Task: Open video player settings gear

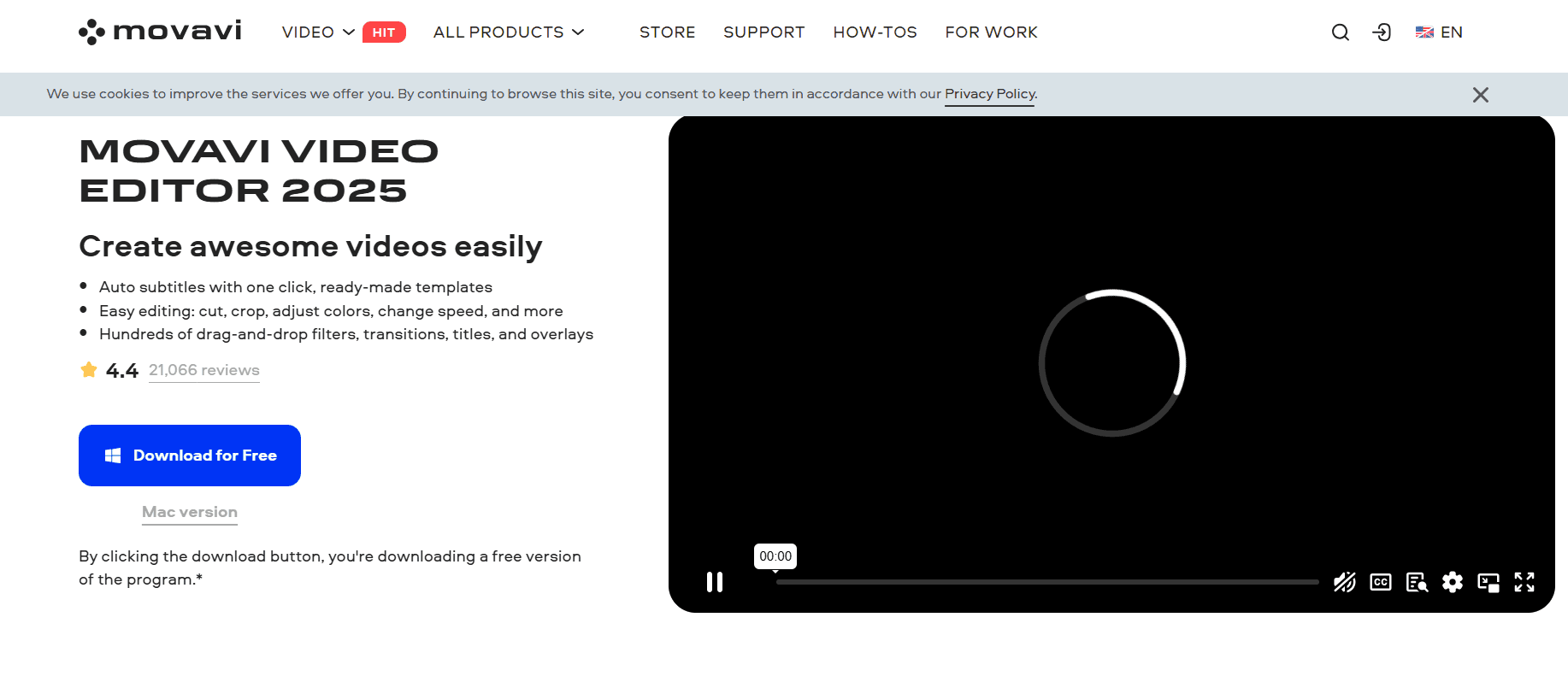Action: coord(1453,582)
